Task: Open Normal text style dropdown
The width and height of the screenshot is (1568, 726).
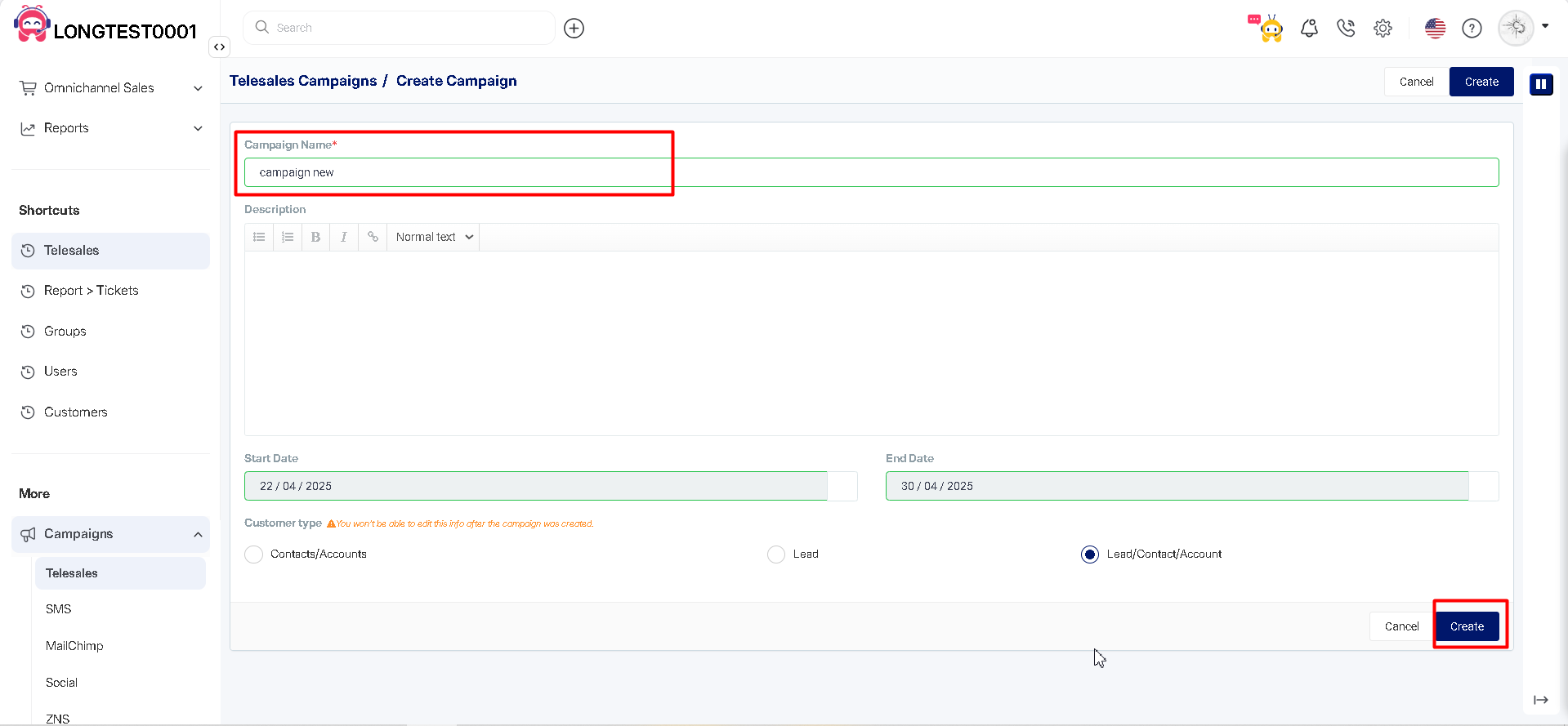Action: (x=434, y=237)
